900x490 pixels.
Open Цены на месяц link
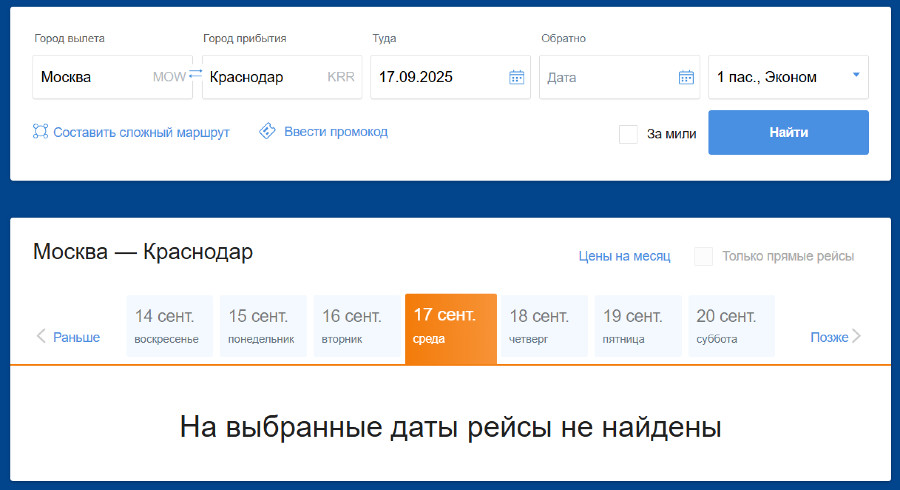point(624,256)
